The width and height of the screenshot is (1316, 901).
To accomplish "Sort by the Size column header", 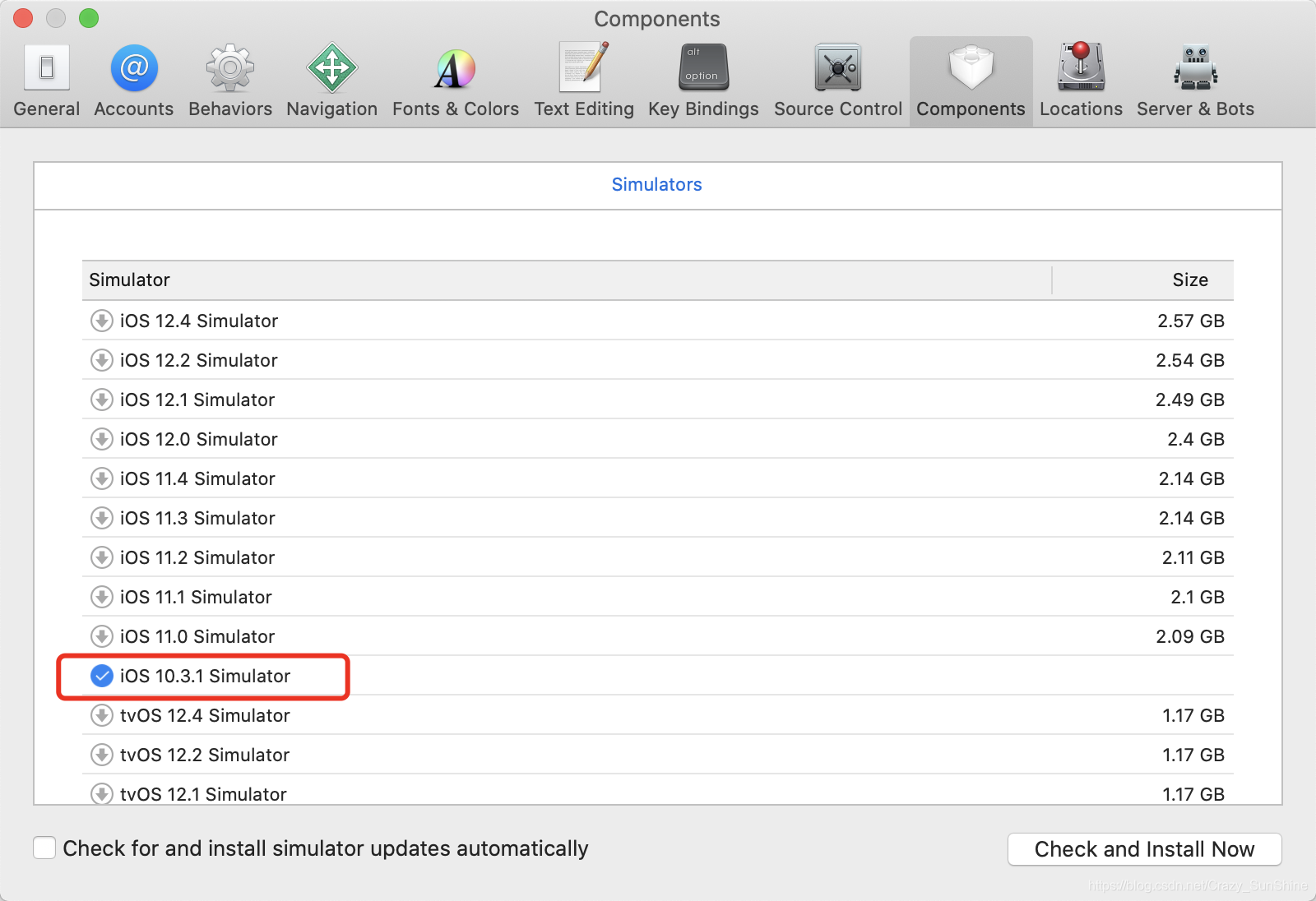I will point(1143,280).
